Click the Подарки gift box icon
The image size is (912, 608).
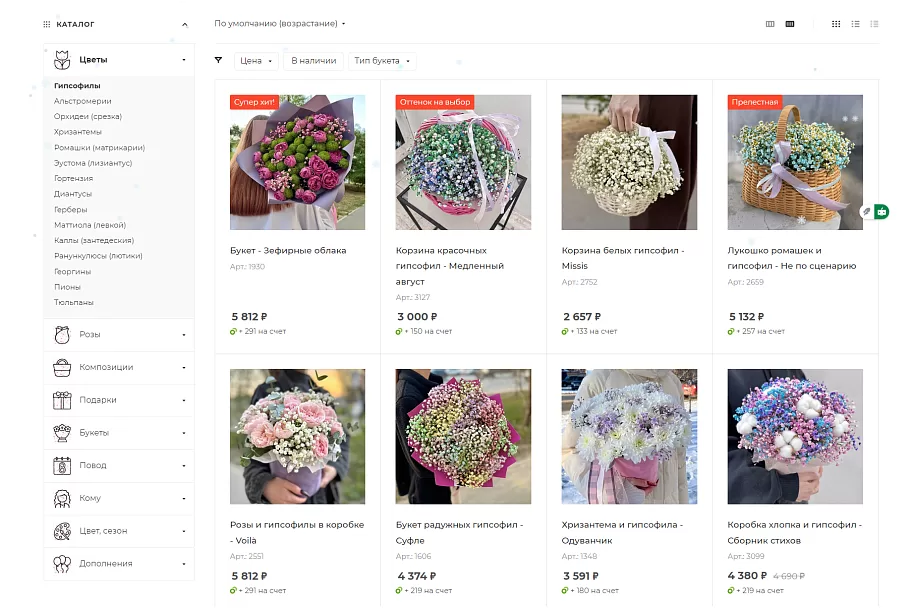coord(62,400)
